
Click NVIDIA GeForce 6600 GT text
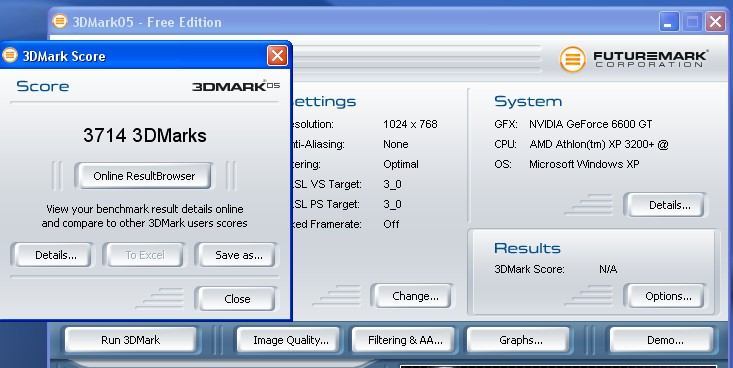(x=590, y=124)
